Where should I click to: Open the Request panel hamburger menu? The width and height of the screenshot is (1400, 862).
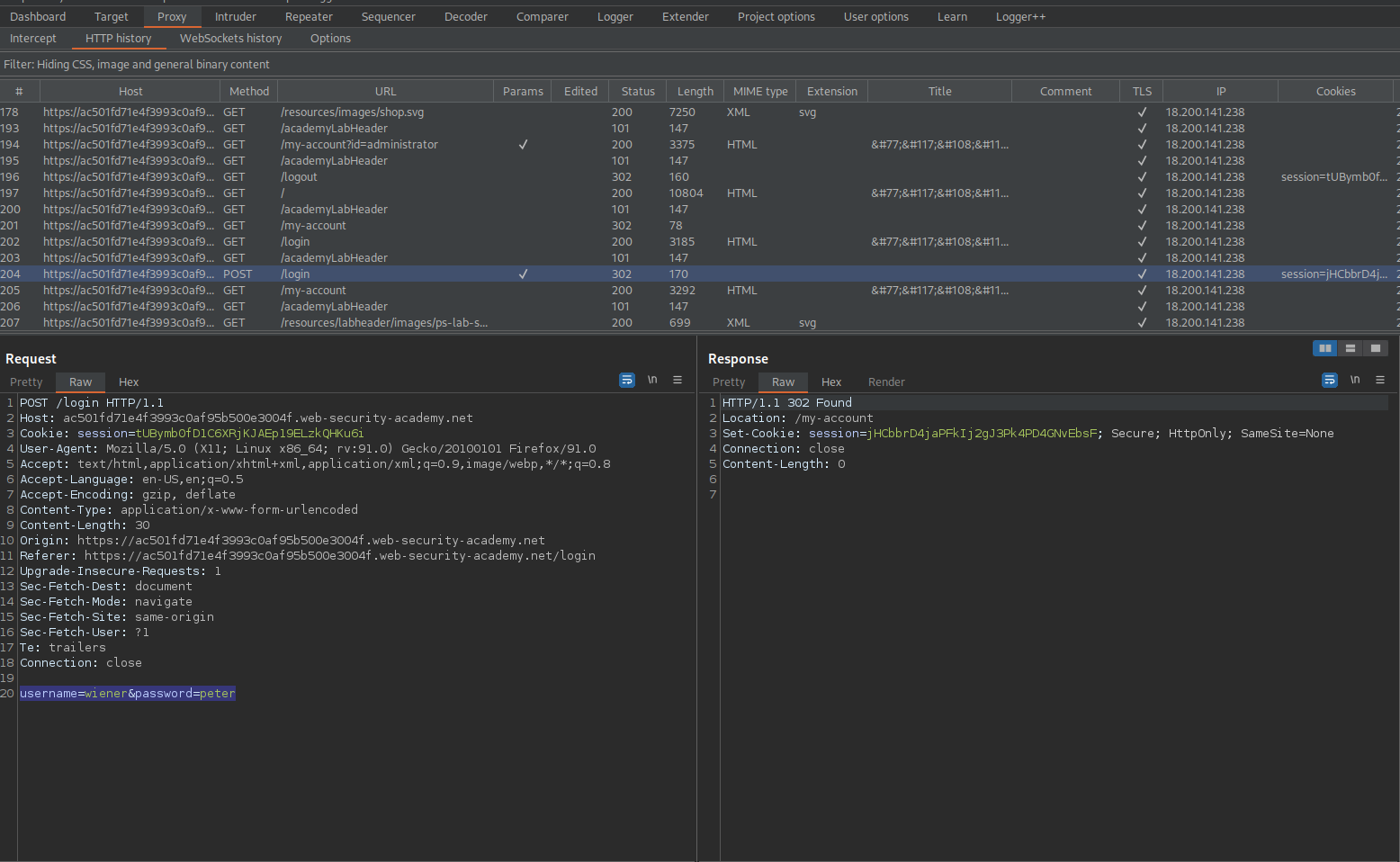coord(678,380)
